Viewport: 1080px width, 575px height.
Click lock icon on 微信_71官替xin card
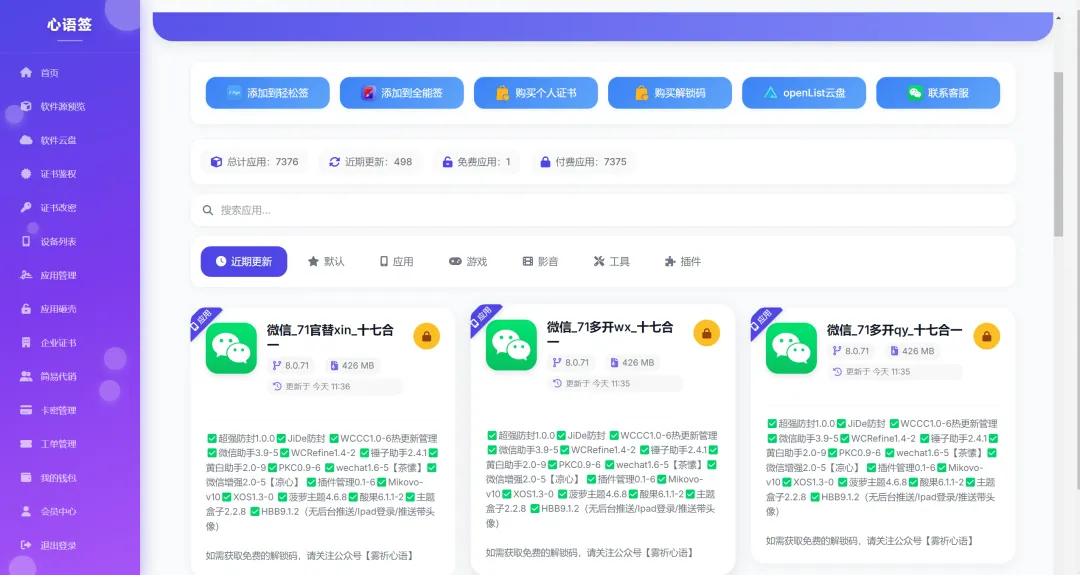point(426,336)
